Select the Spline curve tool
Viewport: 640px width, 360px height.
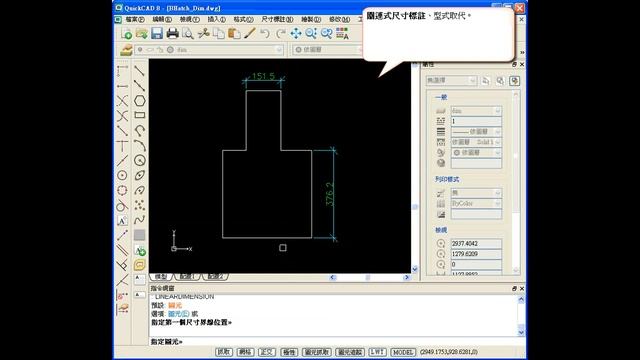(x=140, y=220)
